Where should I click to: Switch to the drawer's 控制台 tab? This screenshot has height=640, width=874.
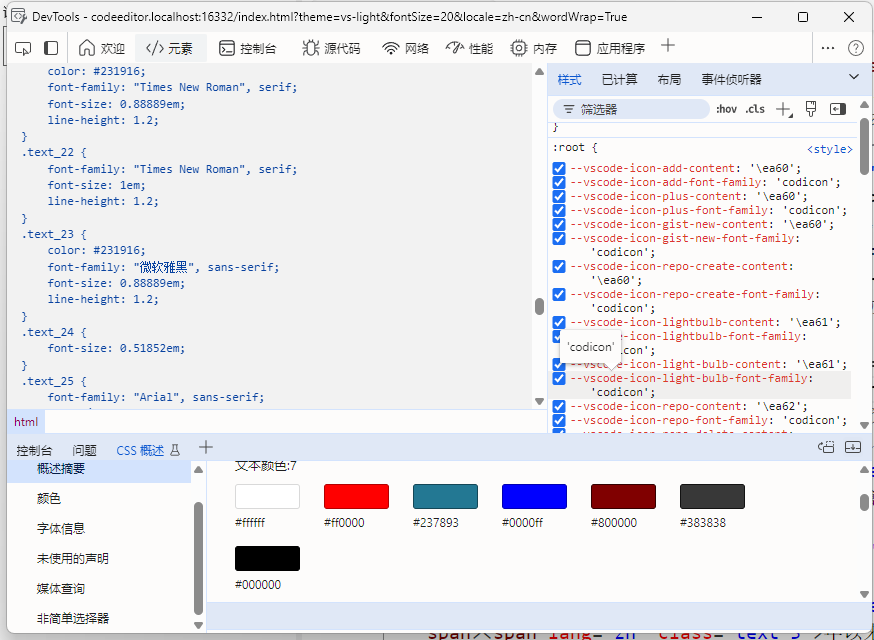click(x=34, y=450)
